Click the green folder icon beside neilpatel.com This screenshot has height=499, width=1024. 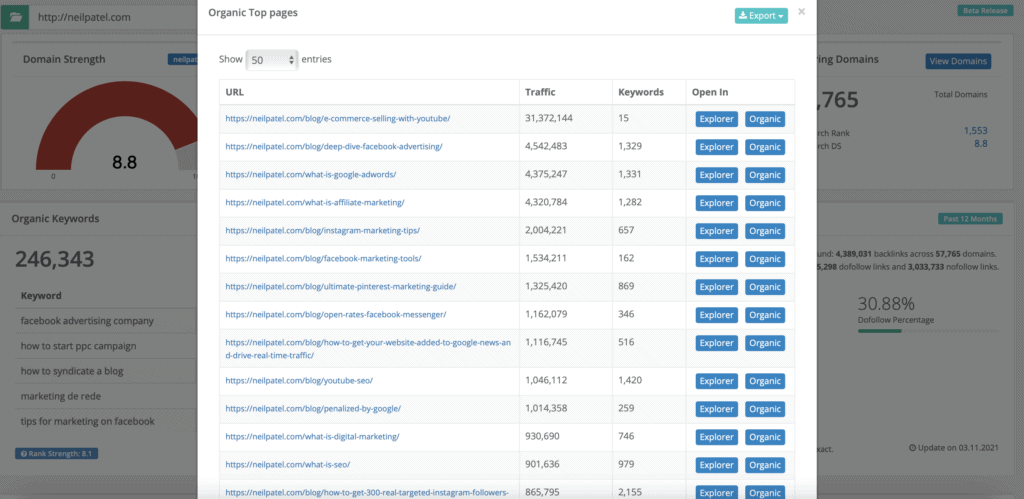14,17
